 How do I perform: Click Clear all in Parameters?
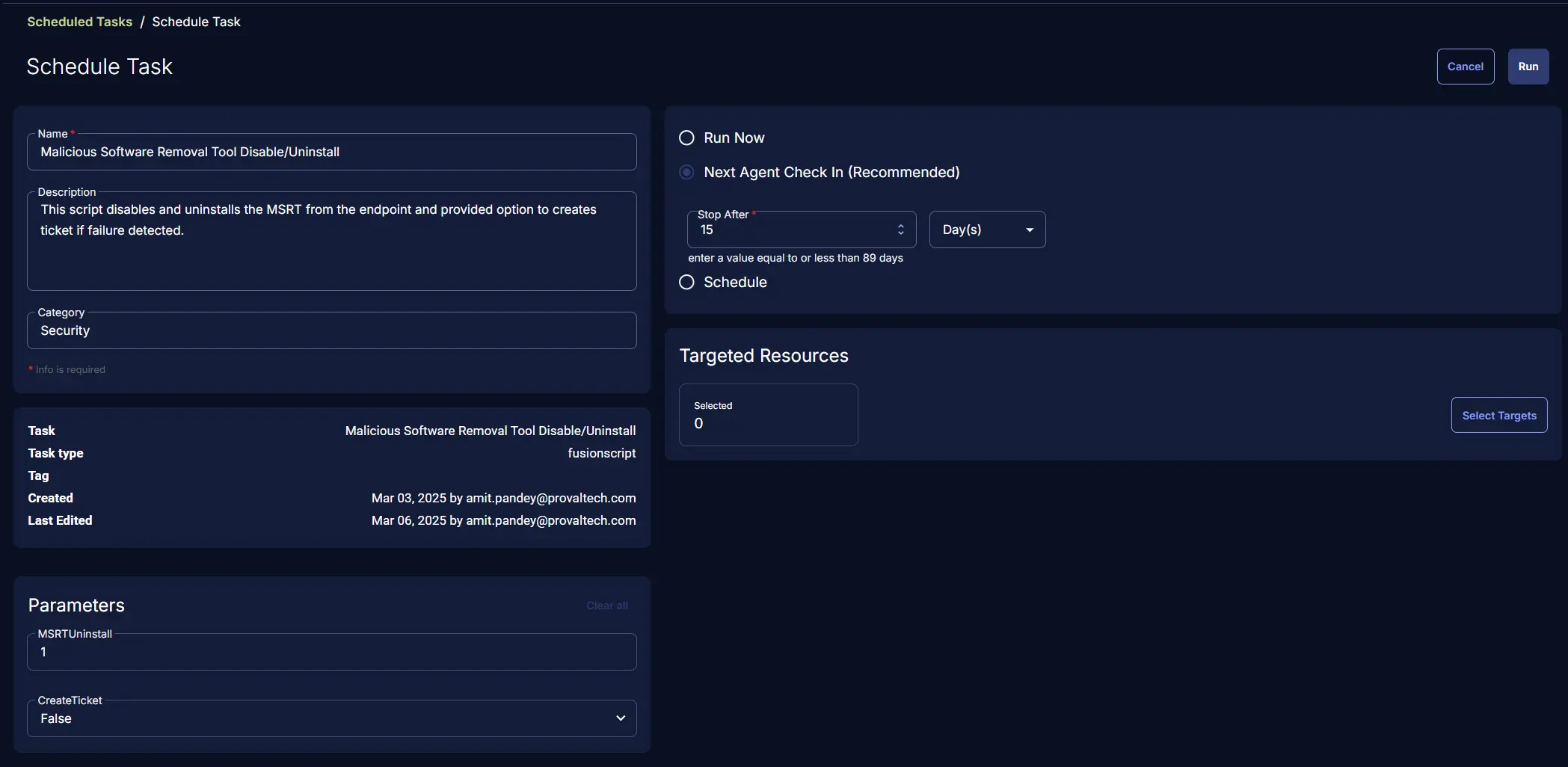(607, 606)
